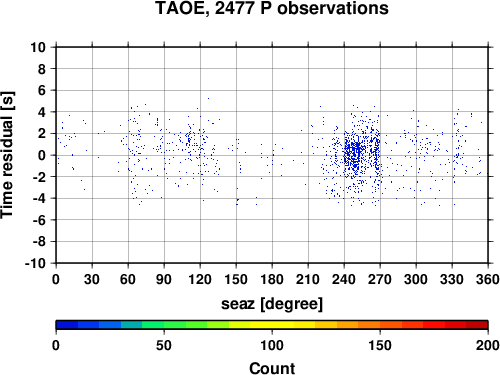The image size is (500, 375).
Task: Click the 'seaz [degree]' x-axis label
Action: pos(272,304)
